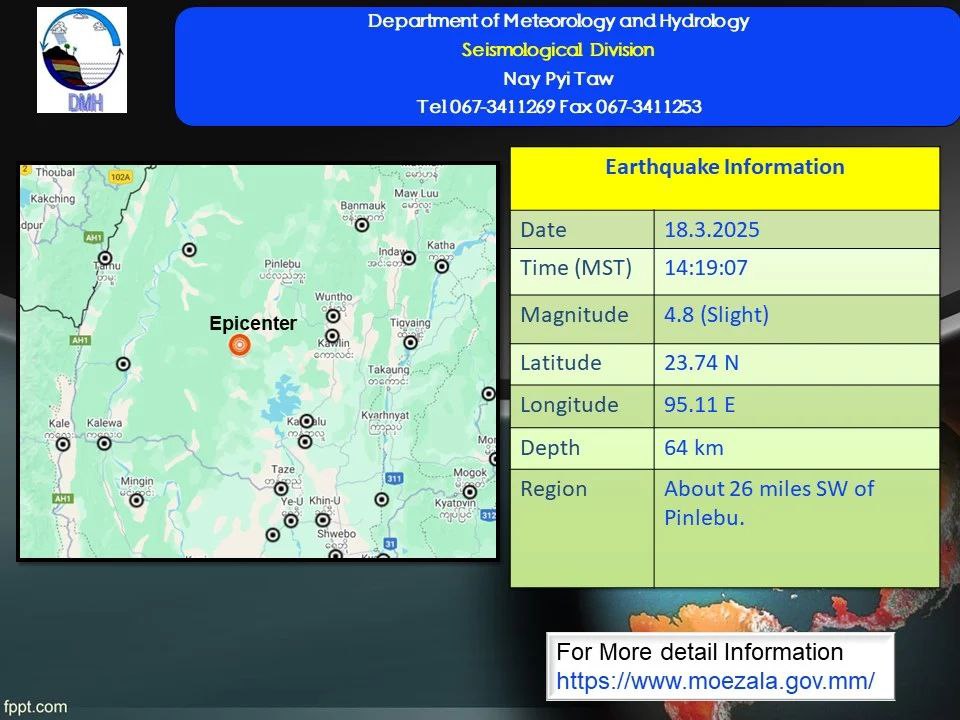Viewport: 960px width, 720px height.
Task: Click the 'Magnitude' row label
Action: coord(574,315)
